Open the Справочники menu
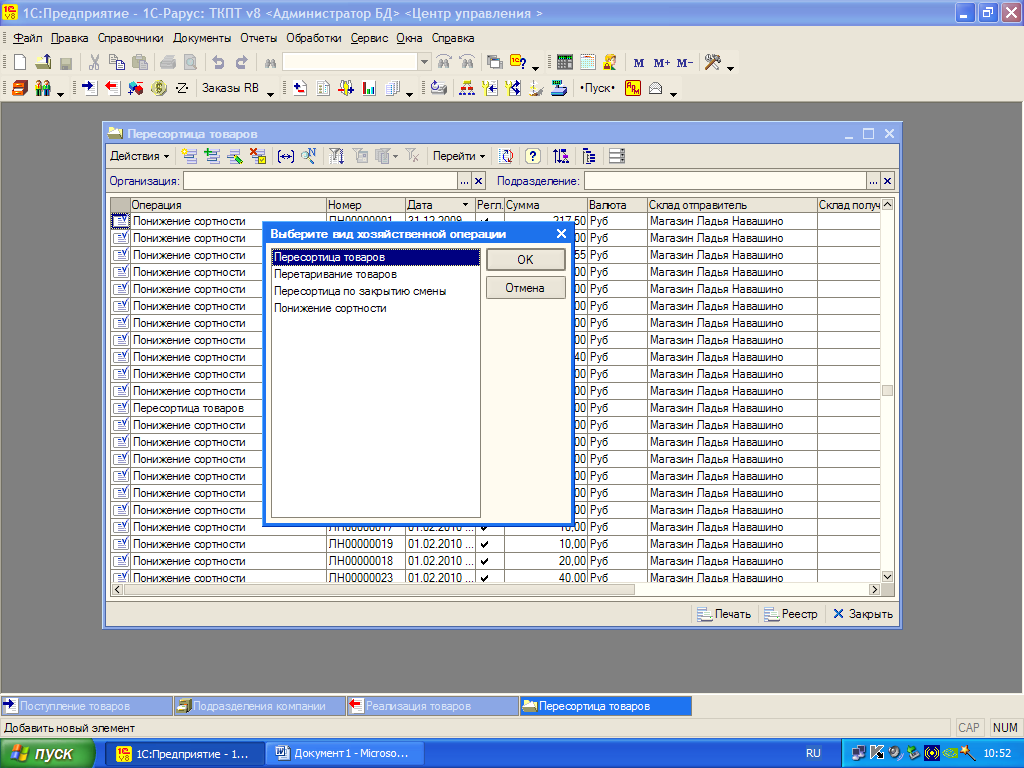This screenshot has width=1024, height=768. [131, 38]
